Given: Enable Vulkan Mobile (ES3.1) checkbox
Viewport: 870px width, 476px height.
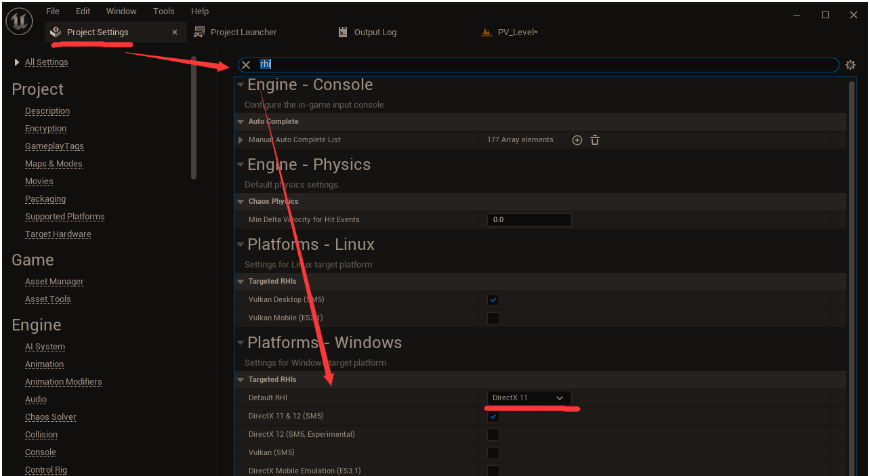Looking at the screenshot, I should tap(493, 318).
